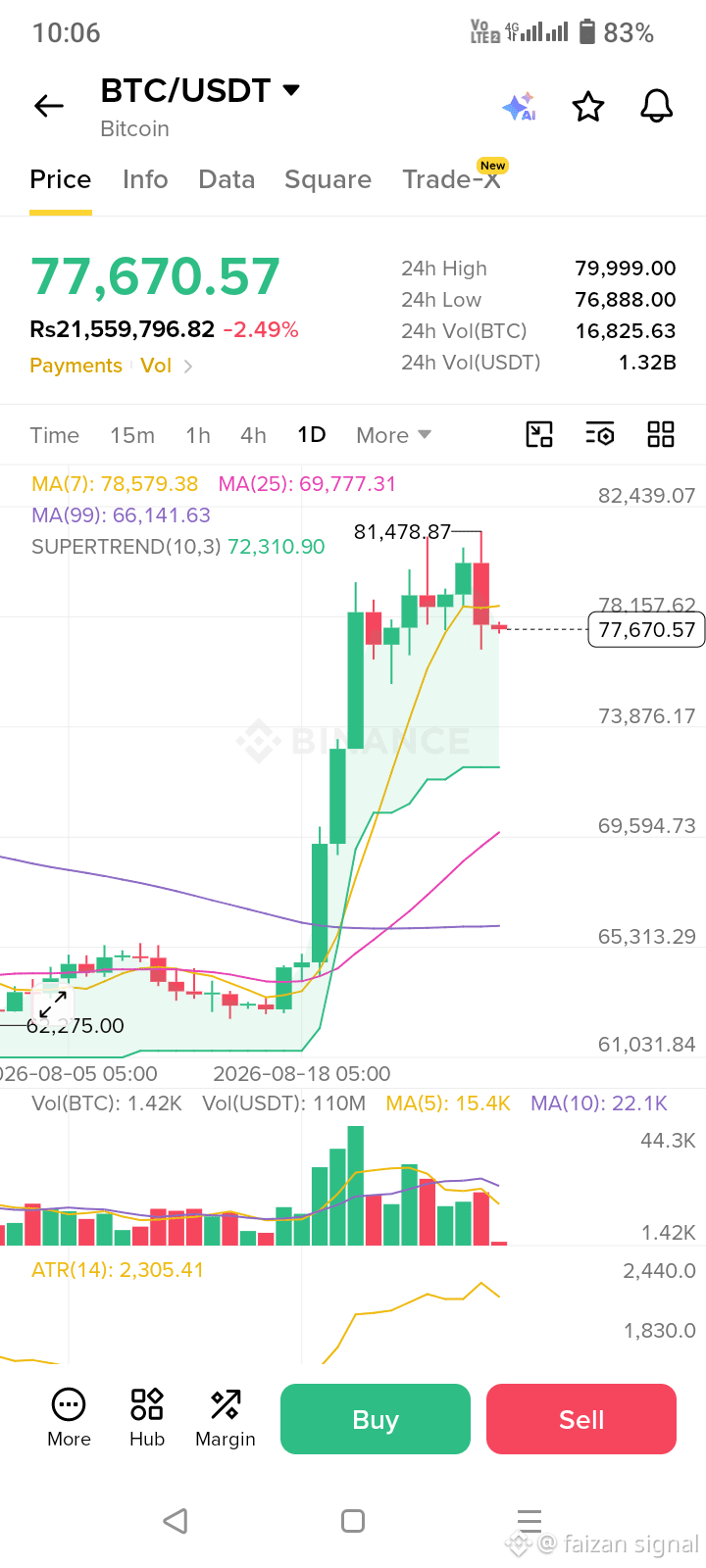Image resolution: width=706 pixels, height=1568 pixels.
Task: Select the Time chart interval
Action: pyautogui.click(x=54, y=435)
